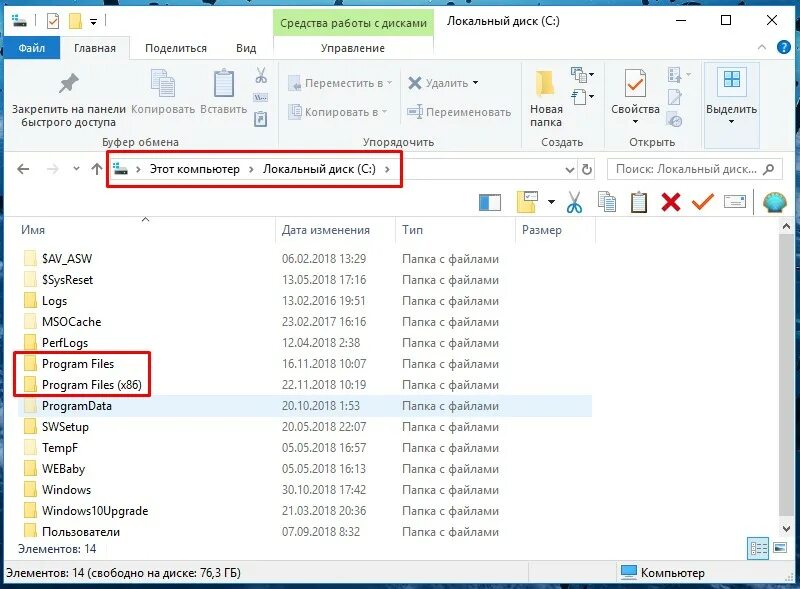This screenshot has width=800, height=589.
Task: Open the Копировать в dropdown
Action: pos(338,112)
